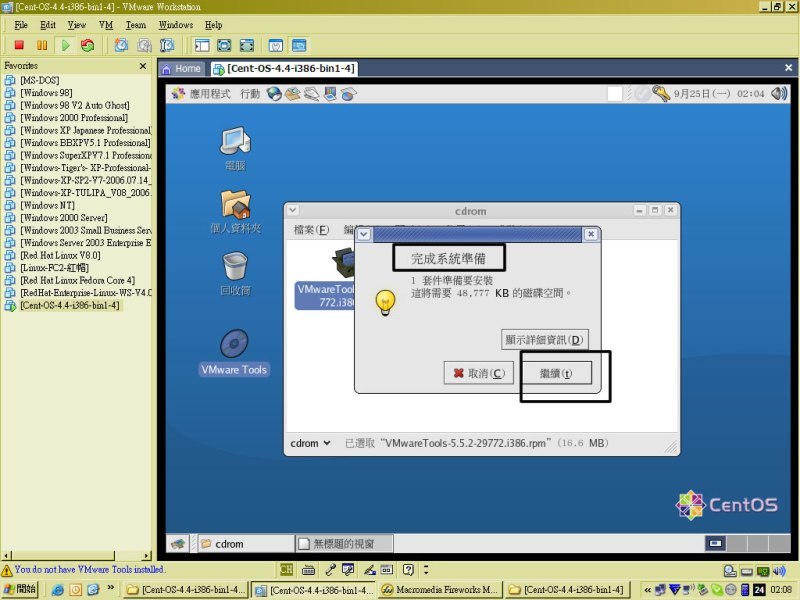The image size is (800, 600).
Task: Click the help question mark icon in the language bar
Action: tap(408, 570)
